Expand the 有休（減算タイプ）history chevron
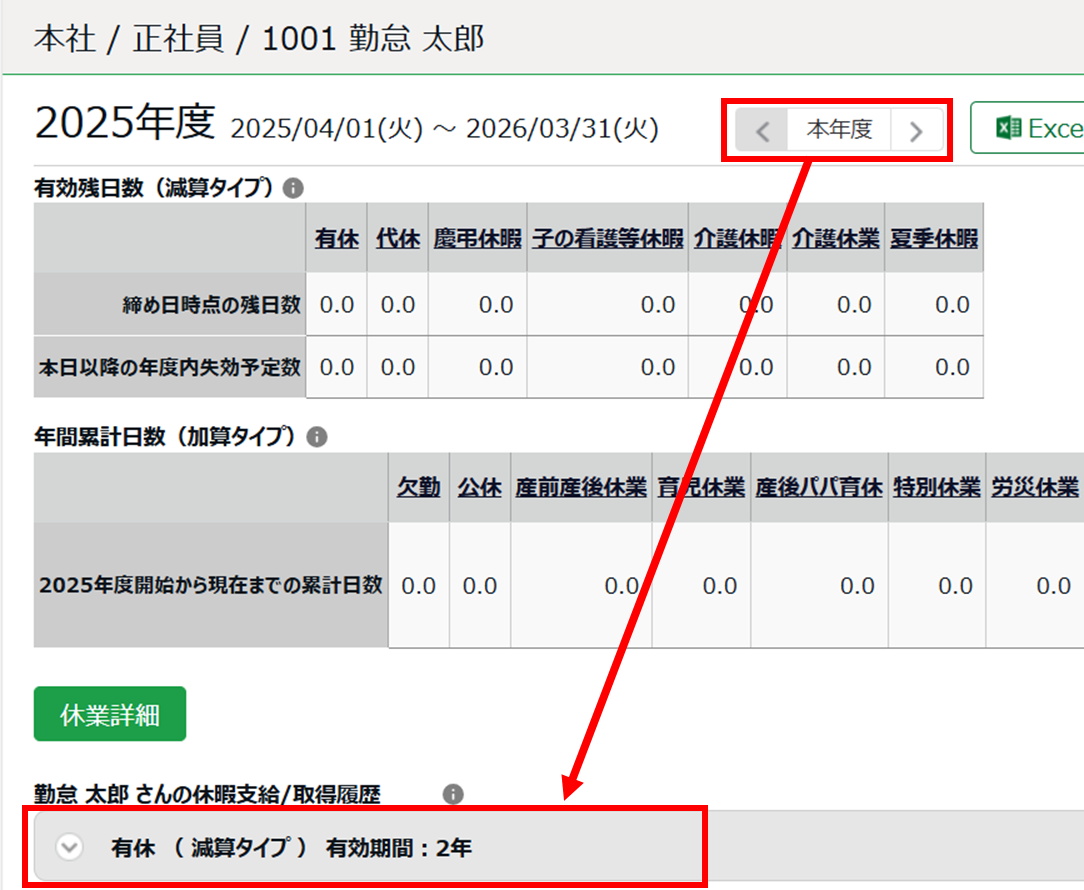This screenshot has width=1084, height=890. 69,847
